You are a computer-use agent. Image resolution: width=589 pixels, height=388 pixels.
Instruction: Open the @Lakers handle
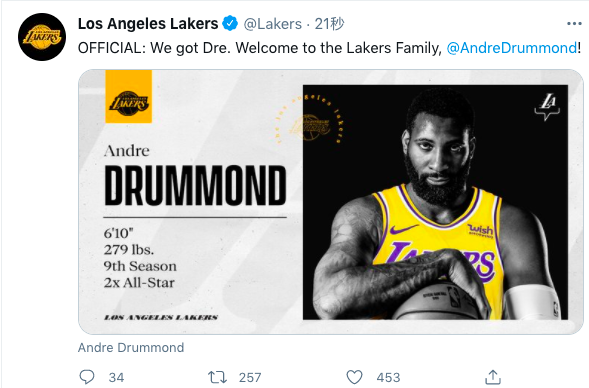[273, 24]
